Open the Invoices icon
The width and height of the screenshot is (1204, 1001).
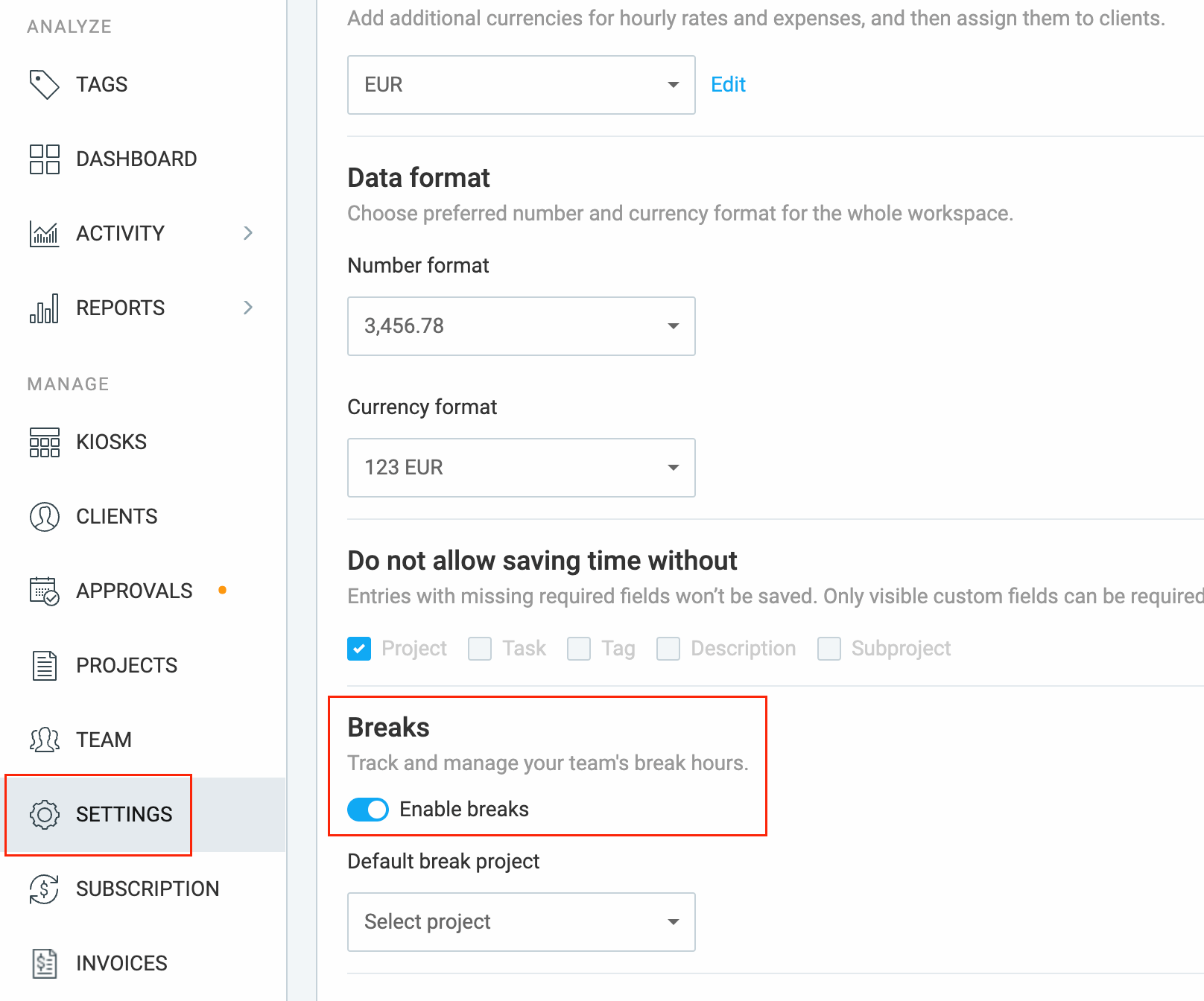pos(44,963)
